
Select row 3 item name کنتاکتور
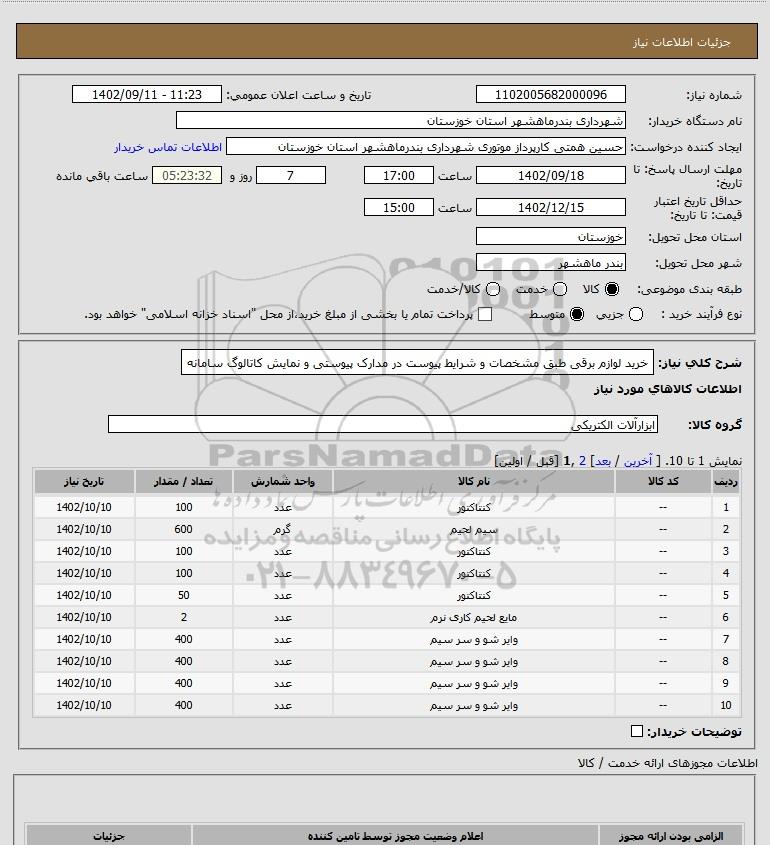click(x=474, y=551)
